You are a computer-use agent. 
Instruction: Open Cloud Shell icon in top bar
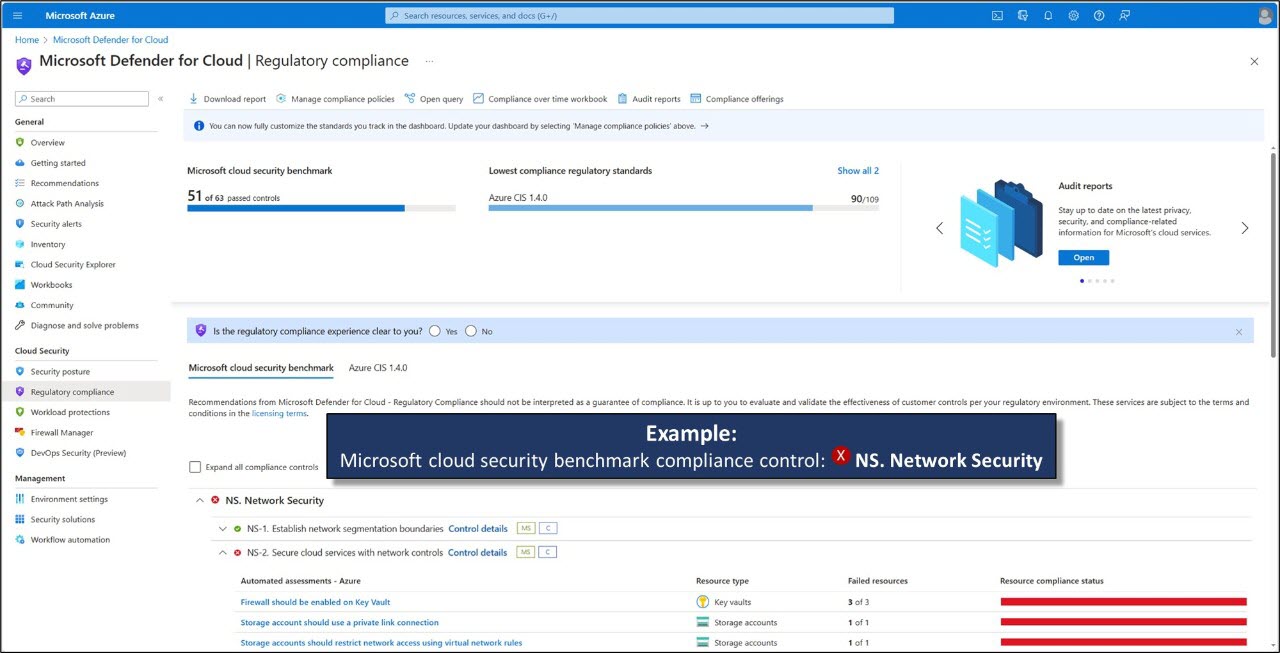(x=997, y=16)
